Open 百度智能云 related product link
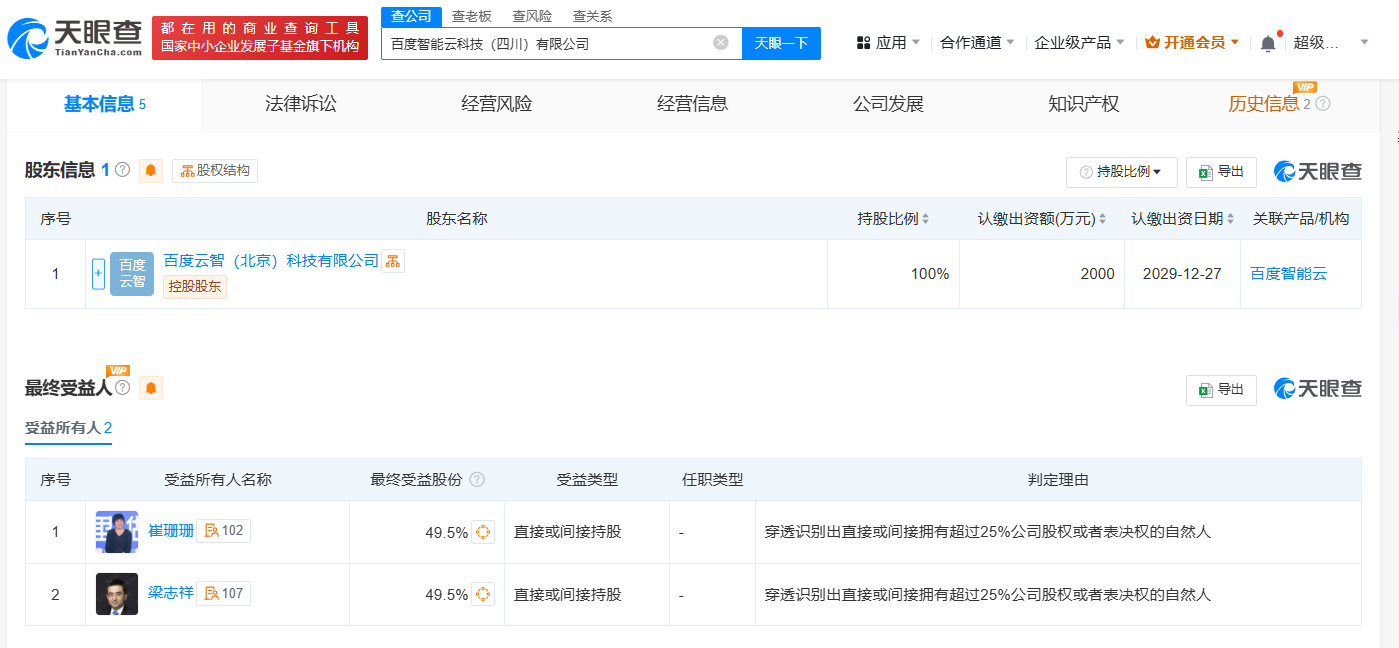Viewport: 1399px width, 648px height. click(1288, 274)
